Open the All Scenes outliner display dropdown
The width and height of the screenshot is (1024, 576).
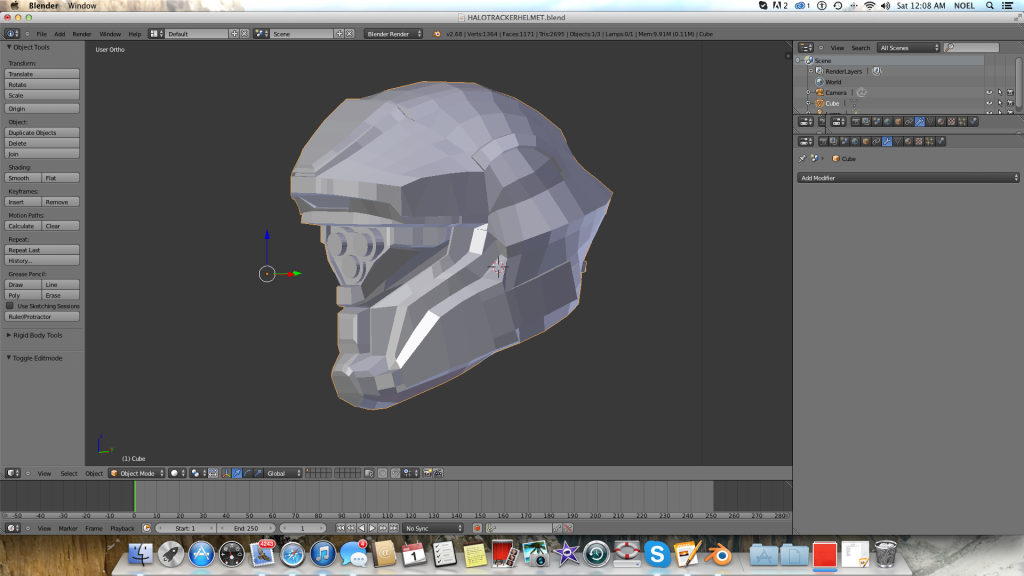tap(908, 48)
